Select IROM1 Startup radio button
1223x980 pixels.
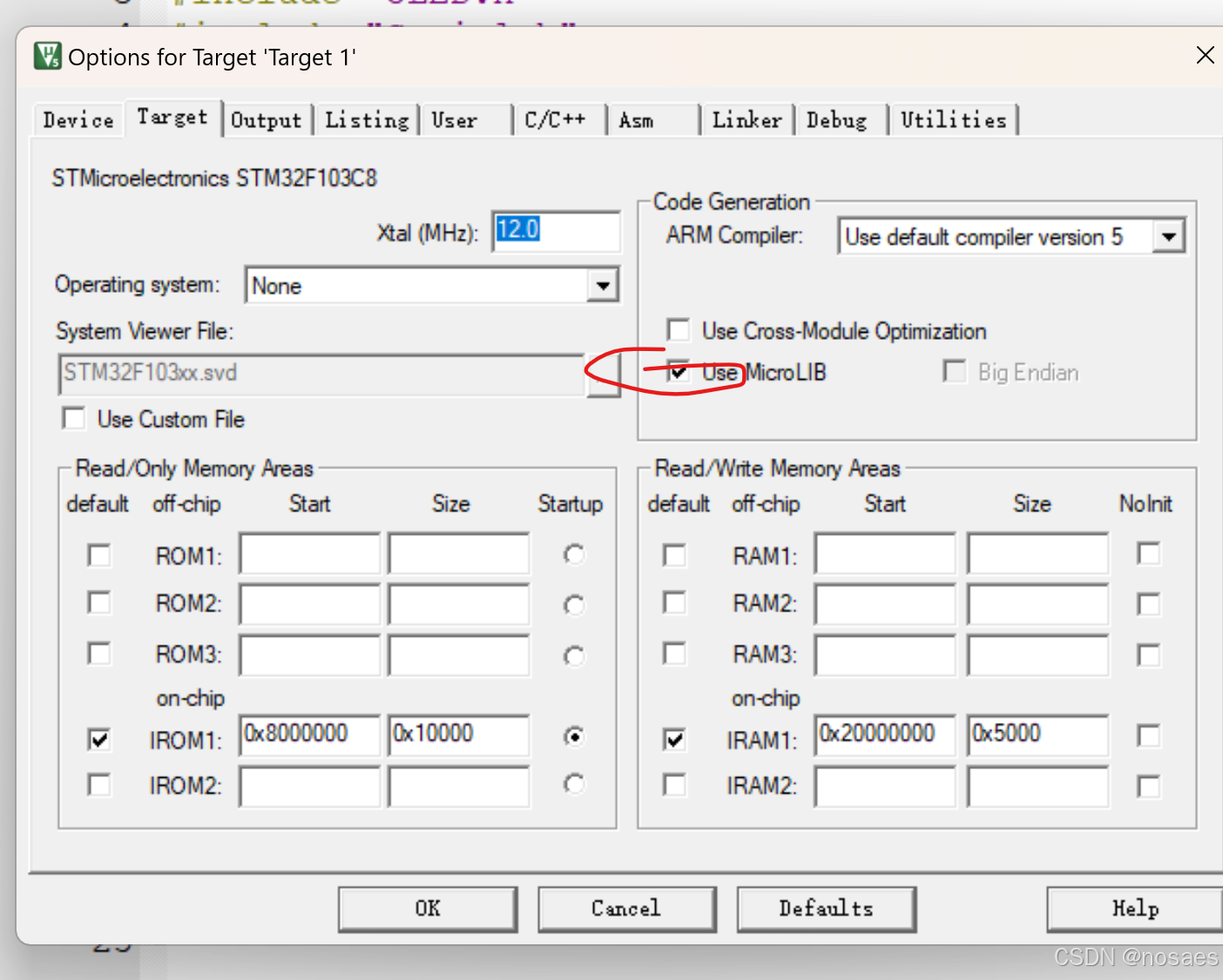(x=573, y=737)
